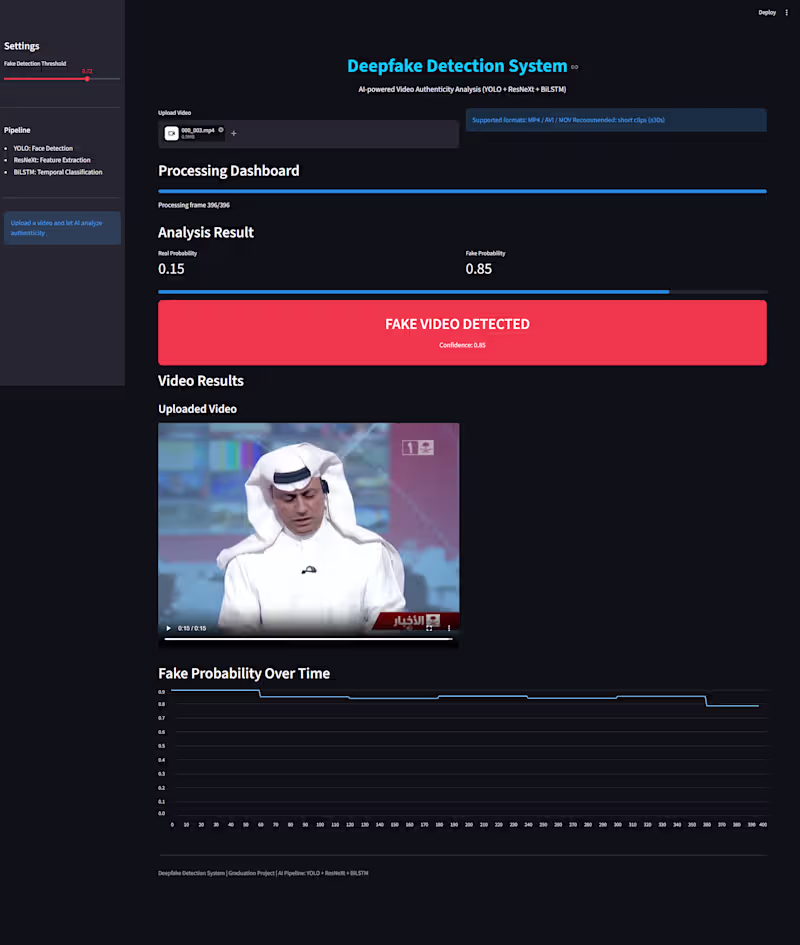Click the Deploy button
The height and width of the screenshot is (945, 800).
767,13
